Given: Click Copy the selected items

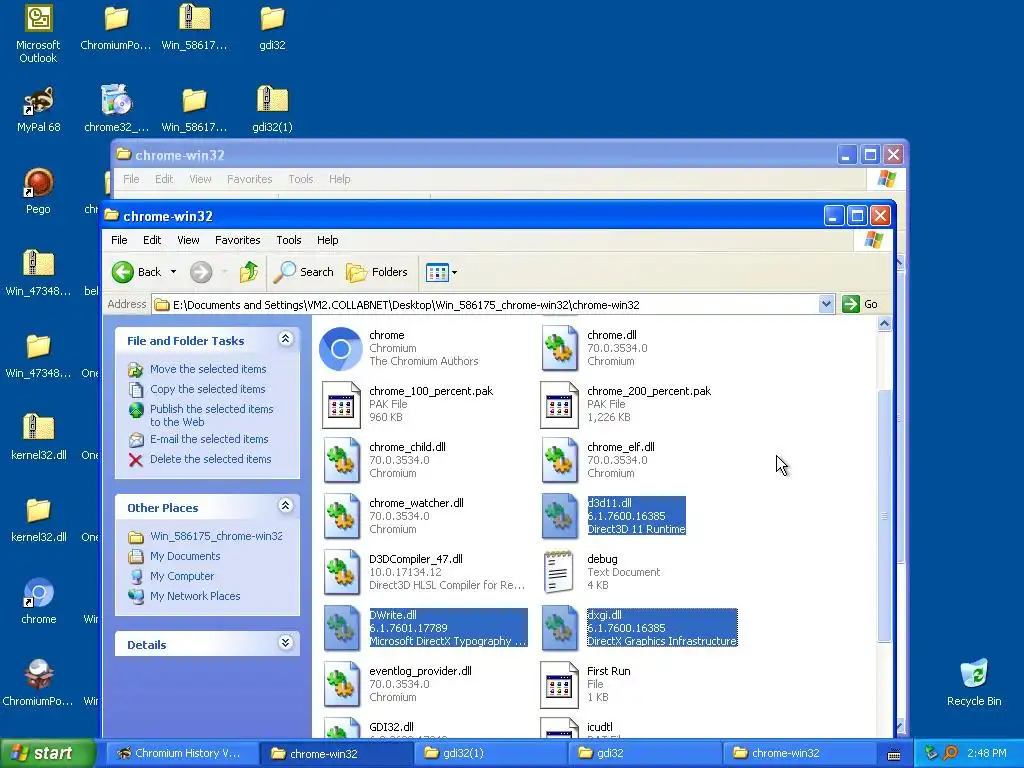Looking at the screenshot, I should click(207, 389).
